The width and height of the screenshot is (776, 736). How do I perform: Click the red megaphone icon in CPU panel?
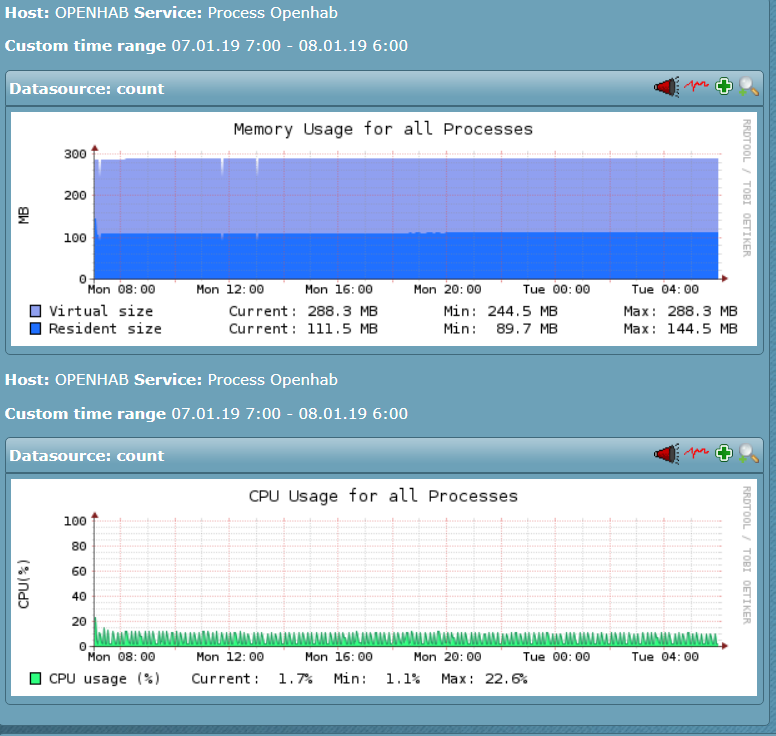point(666,454)
